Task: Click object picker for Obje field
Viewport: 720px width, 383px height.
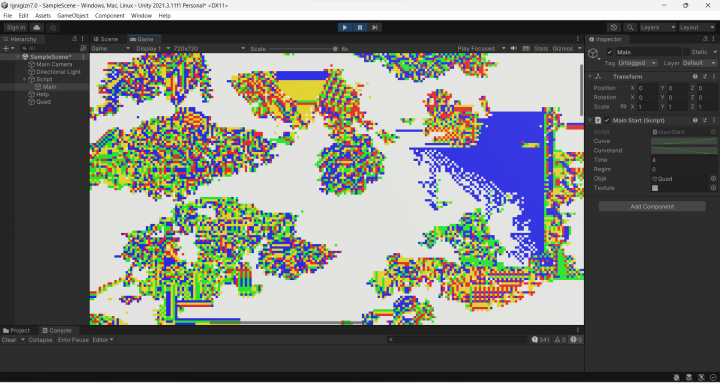Action: (x=714, y=179)
